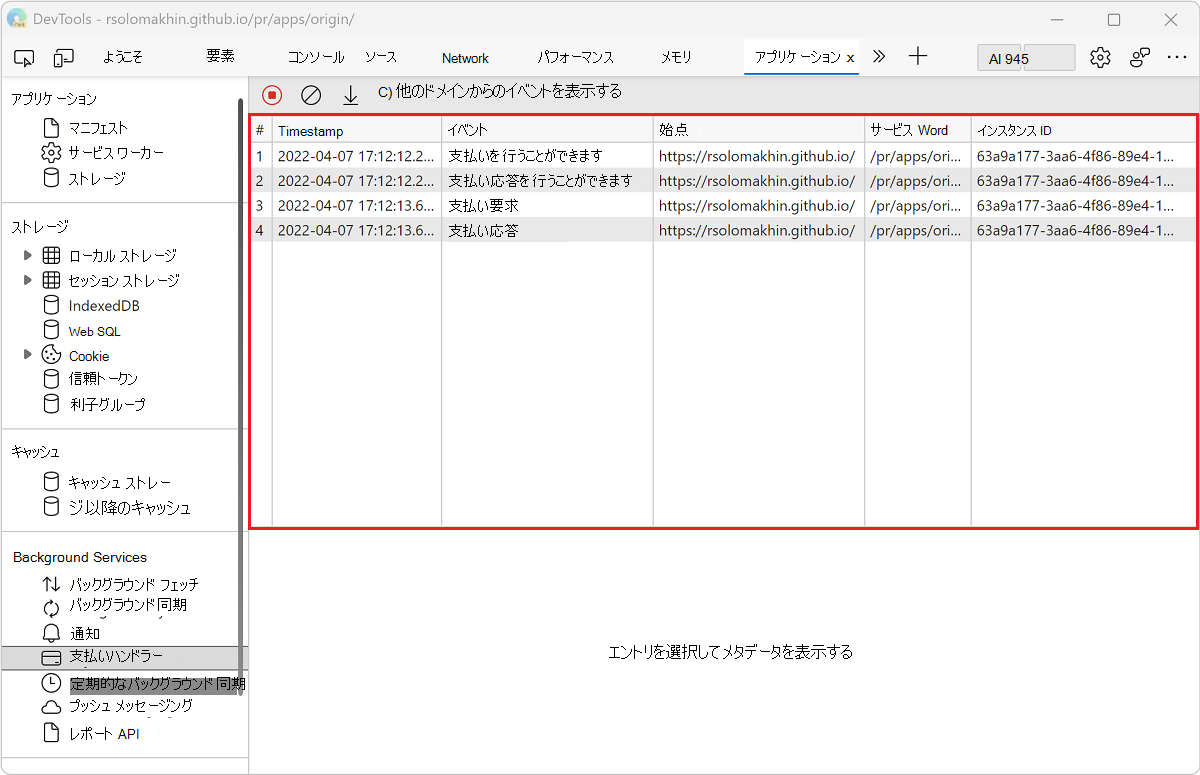This screenshot has width=1200, height=775.
Task: Open the inspect element picker tool
Action: click(x=25, y=58)
